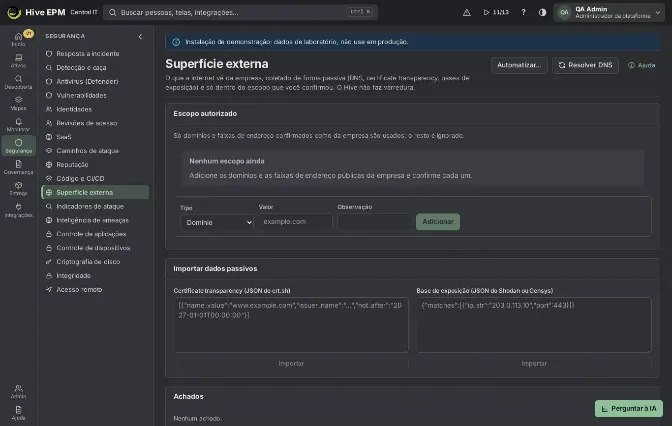This screenshot has height=426, width=672.
Task: Open the Devedoria section in the rail
Action: [18, 82]
